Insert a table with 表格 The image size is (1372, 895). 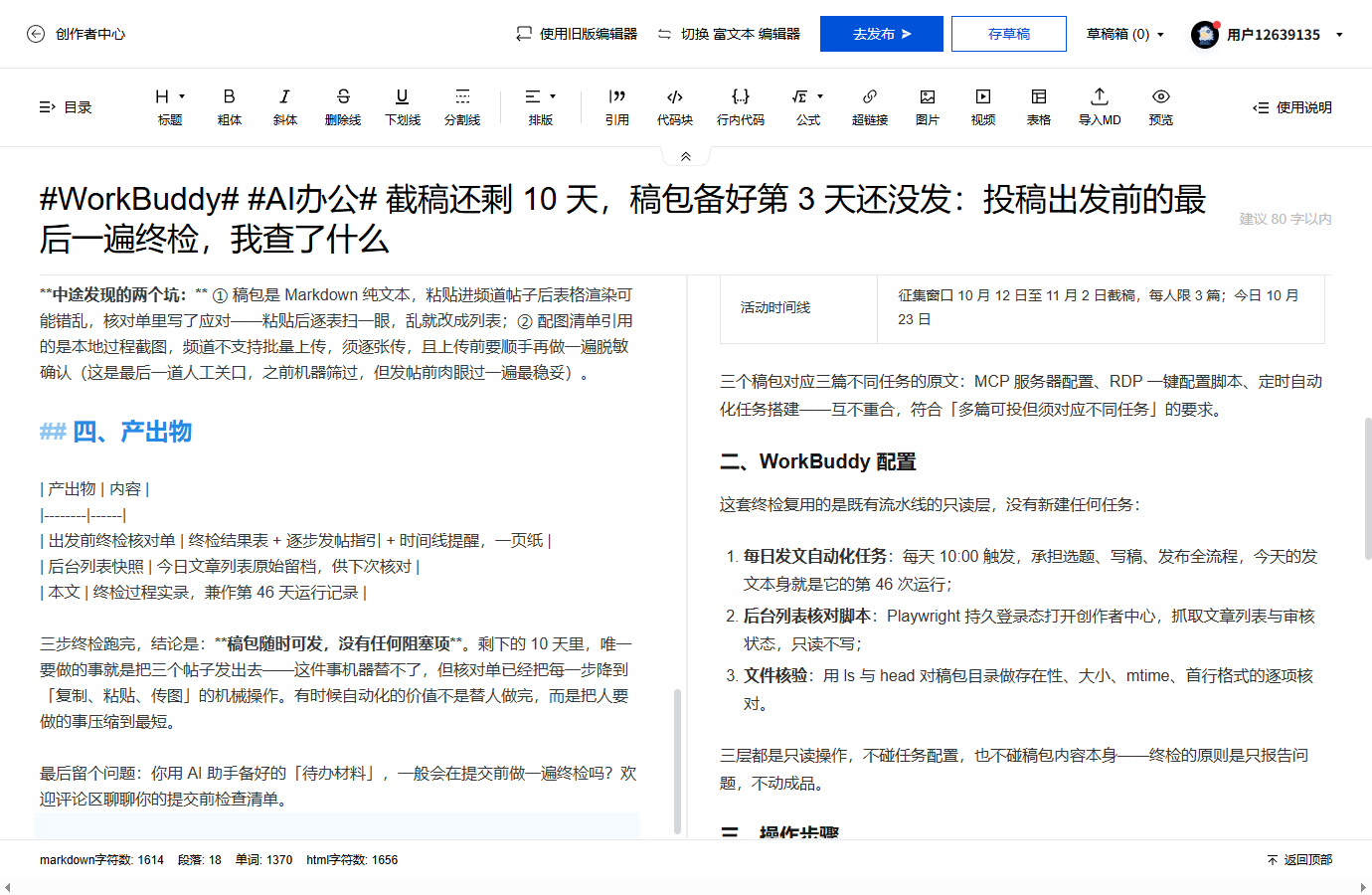click(x=1039, y=107)
